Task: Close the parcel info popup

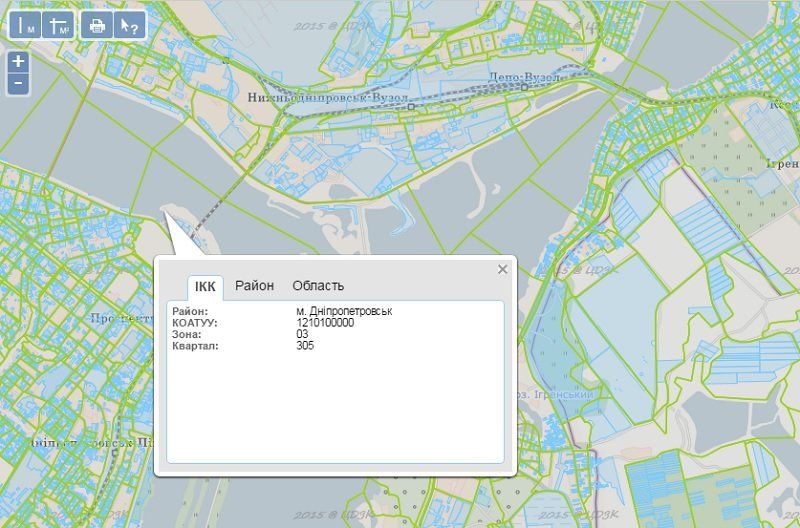Action: click(503, 269)
